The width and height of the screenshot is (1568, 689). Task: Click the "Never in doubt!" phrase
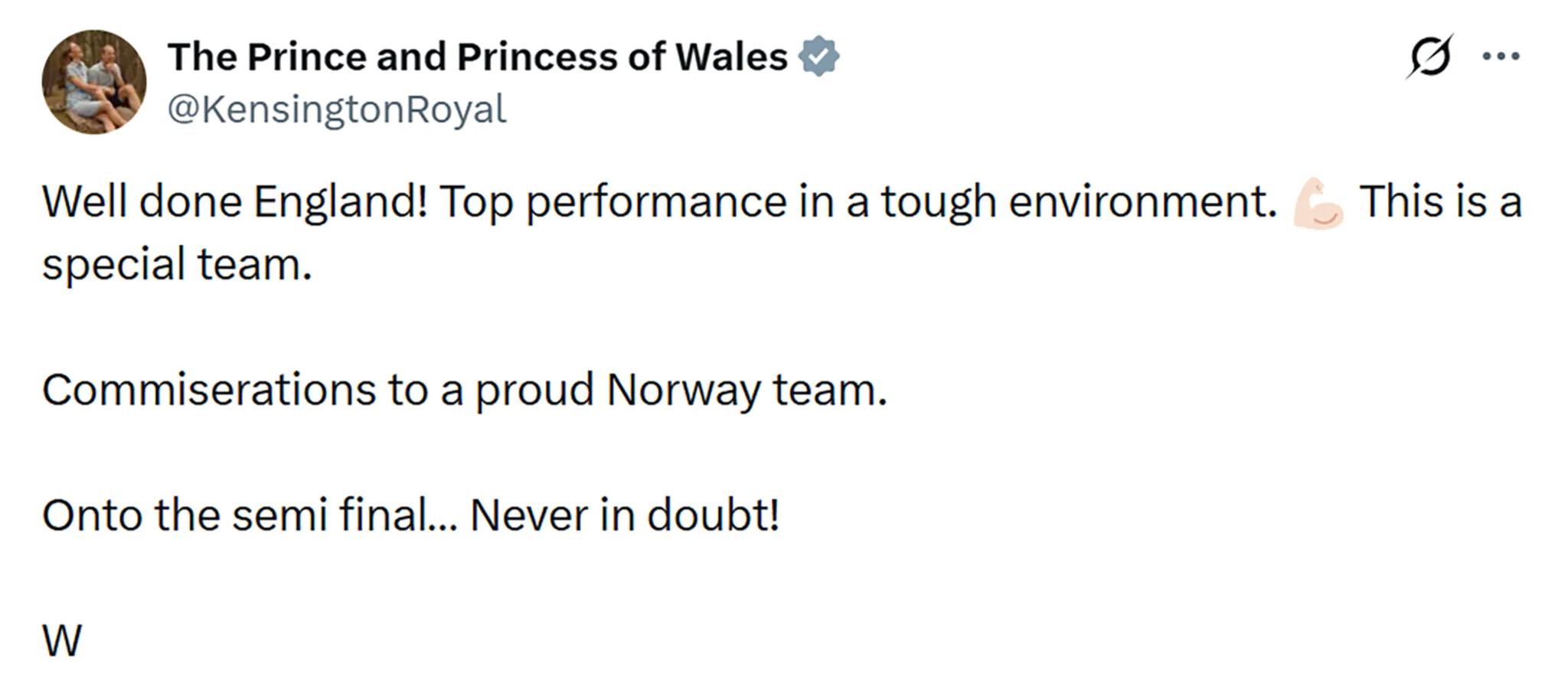[x=625, y=515]
